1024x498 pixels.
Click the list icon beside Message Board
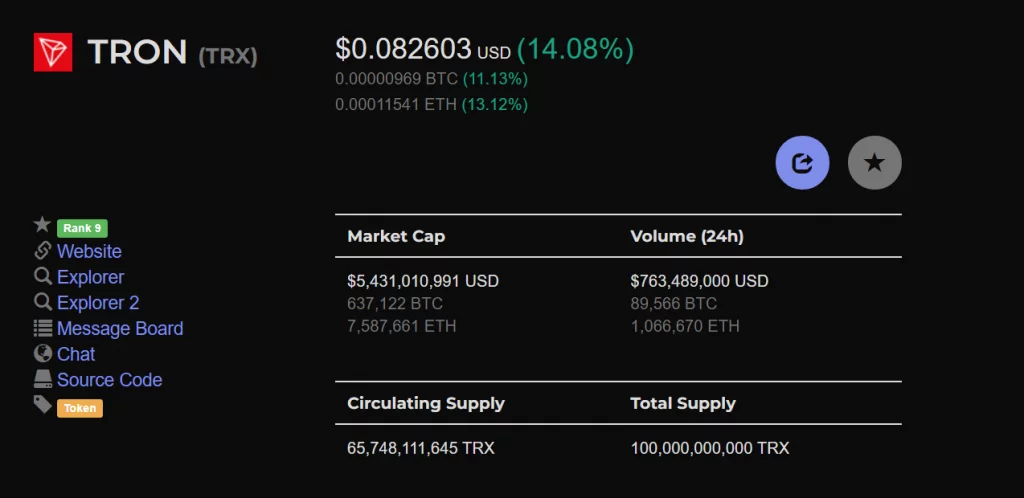coord(42,328)
